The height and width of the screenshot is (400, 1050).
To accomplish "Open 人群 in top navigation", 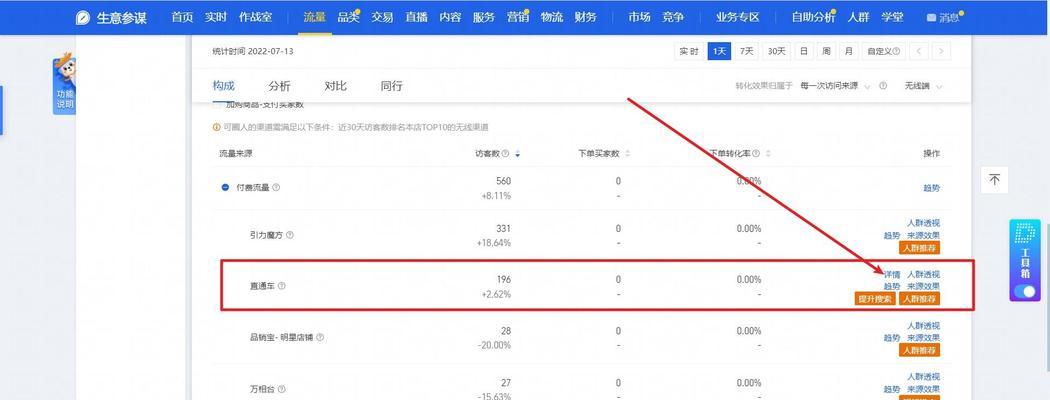I will pos(858,17).
